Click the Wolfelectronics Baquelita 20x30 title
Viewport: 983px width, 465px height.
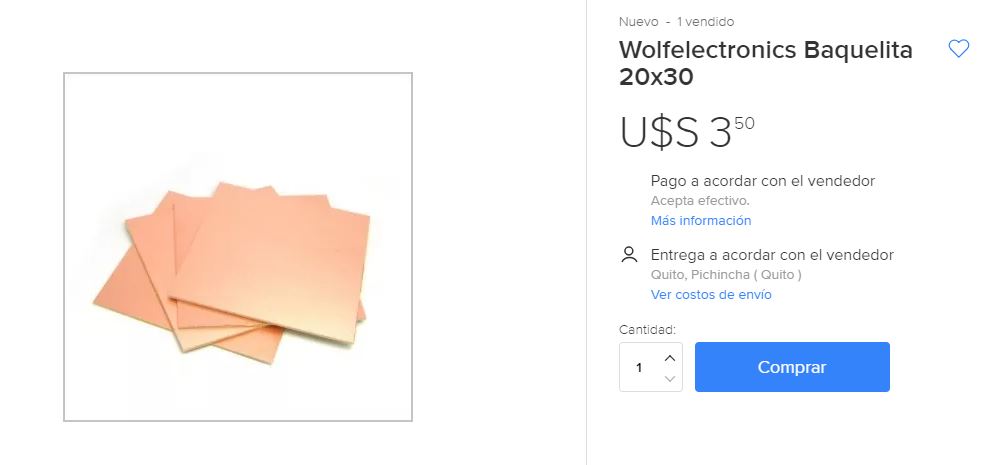[765, 63]
